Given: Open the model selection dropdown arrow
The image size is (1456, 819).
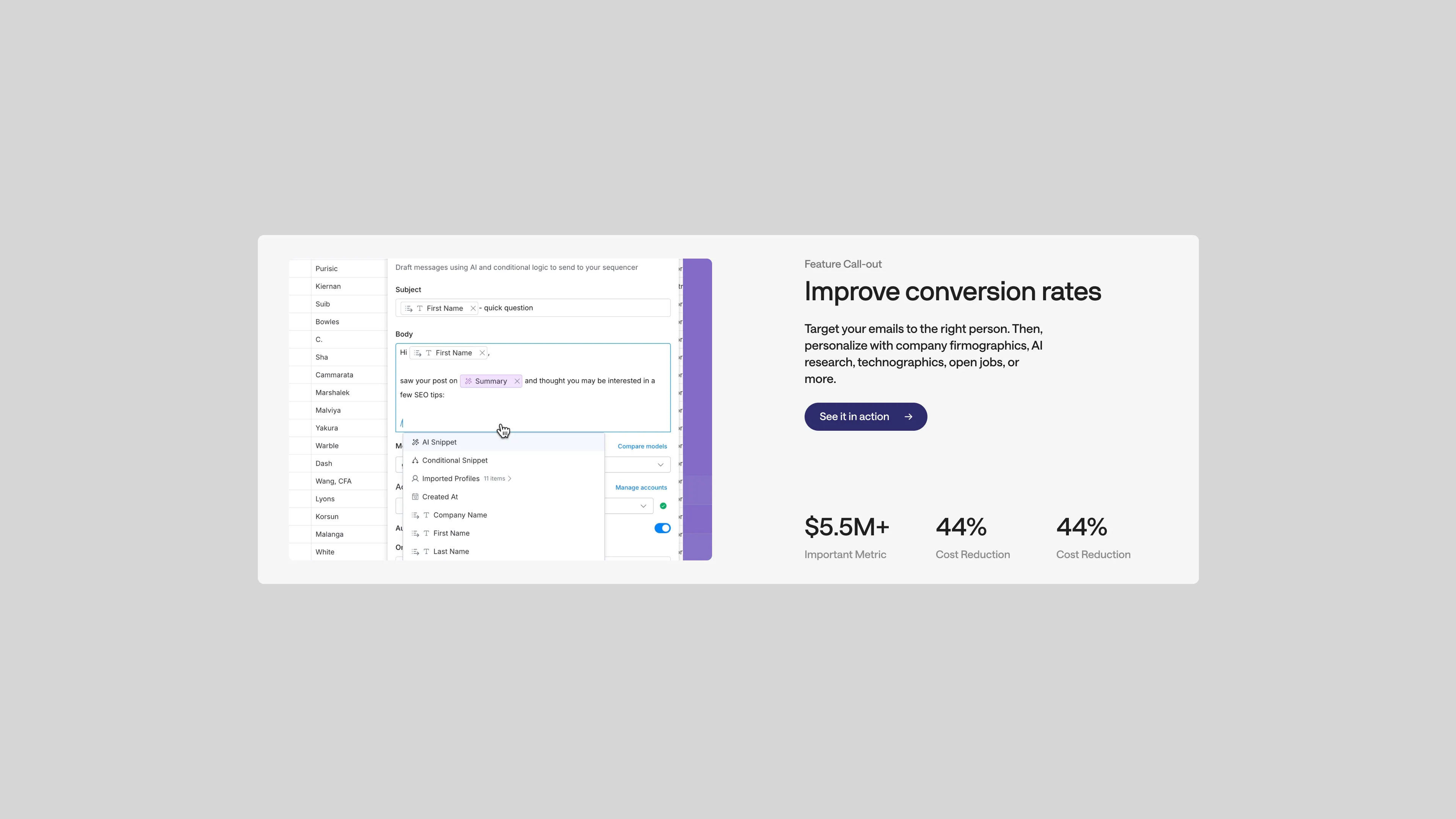Looking at the screenshot, I should pyautogui.click(x=660, y=464).
